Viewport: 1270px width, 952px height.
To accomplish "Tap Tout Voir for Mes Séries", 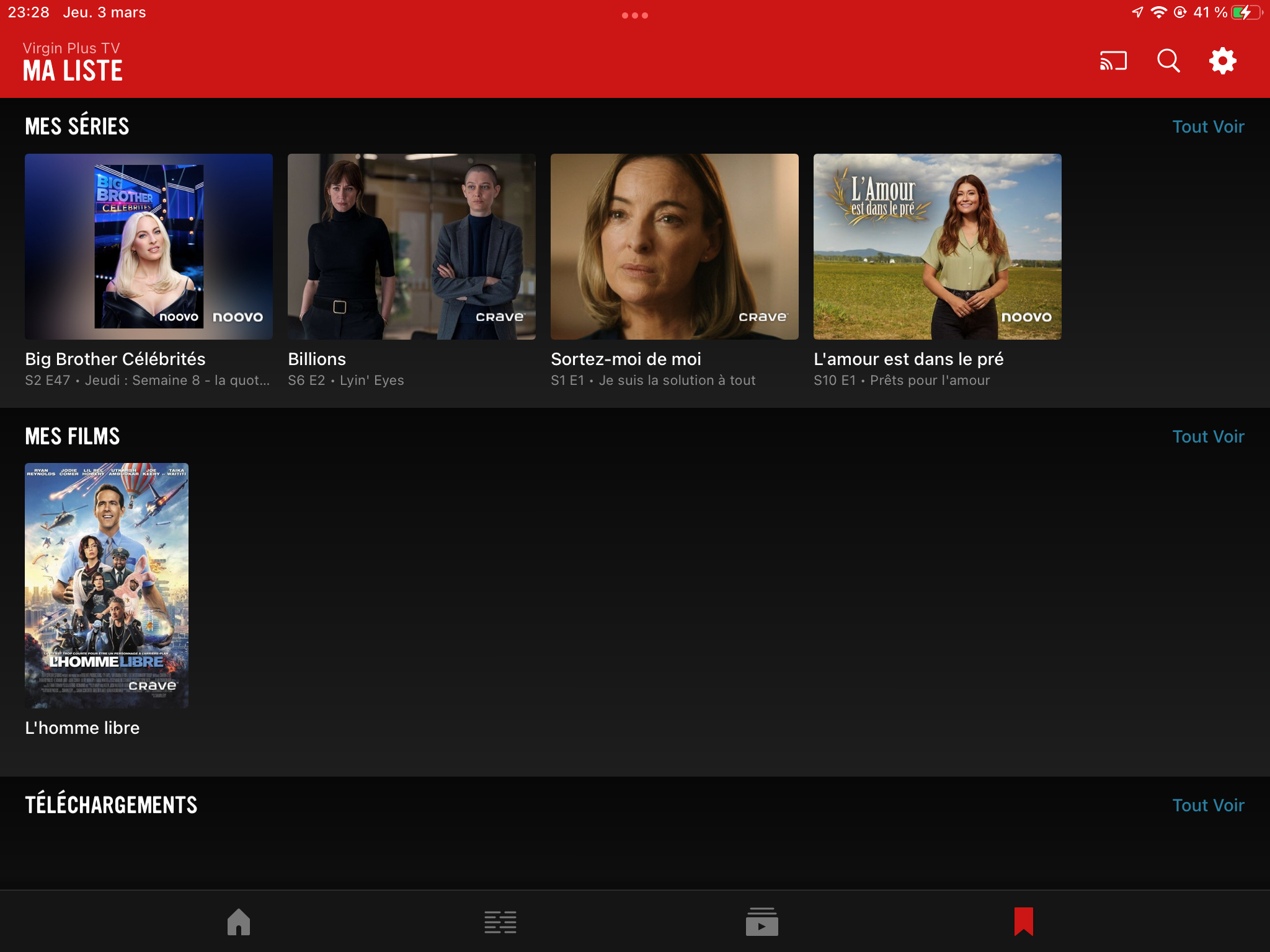I will point(1208,126).
